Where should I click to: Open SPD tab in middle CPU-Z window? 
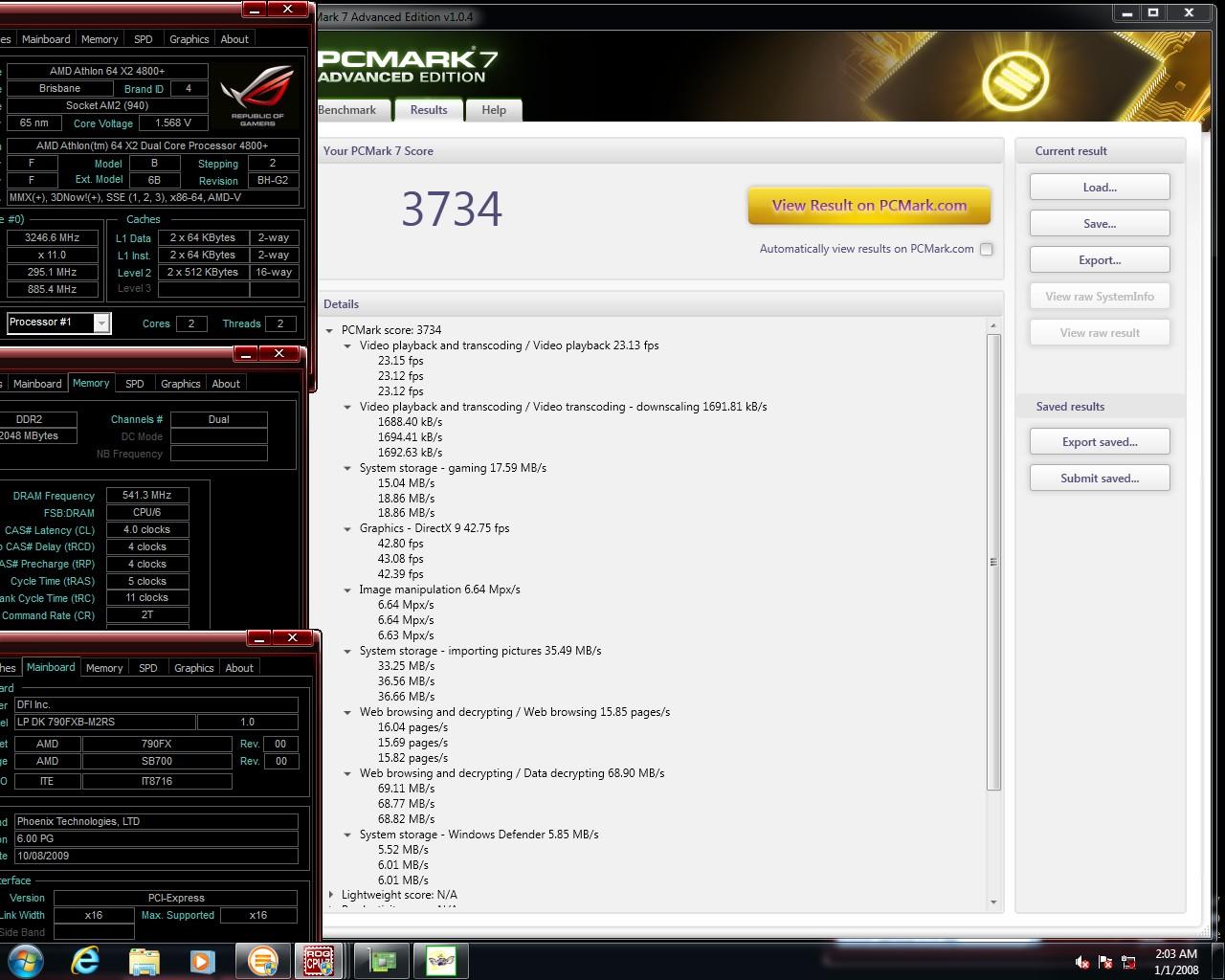(x=135, y=384)
